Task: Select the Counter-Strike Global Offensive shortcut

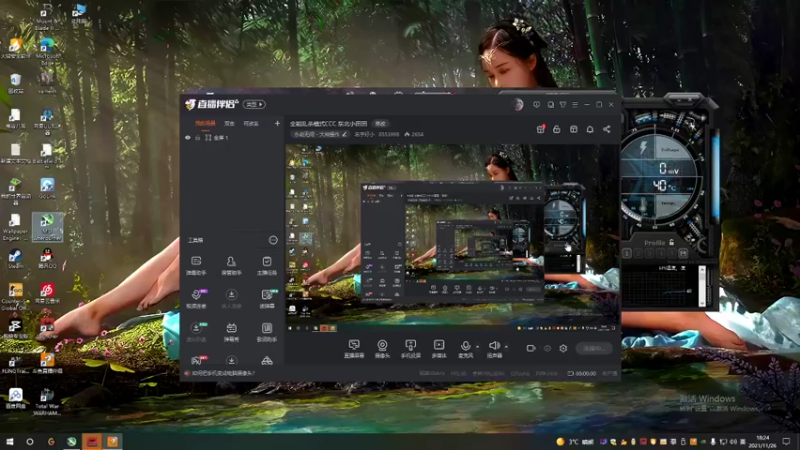Action: 15,297
